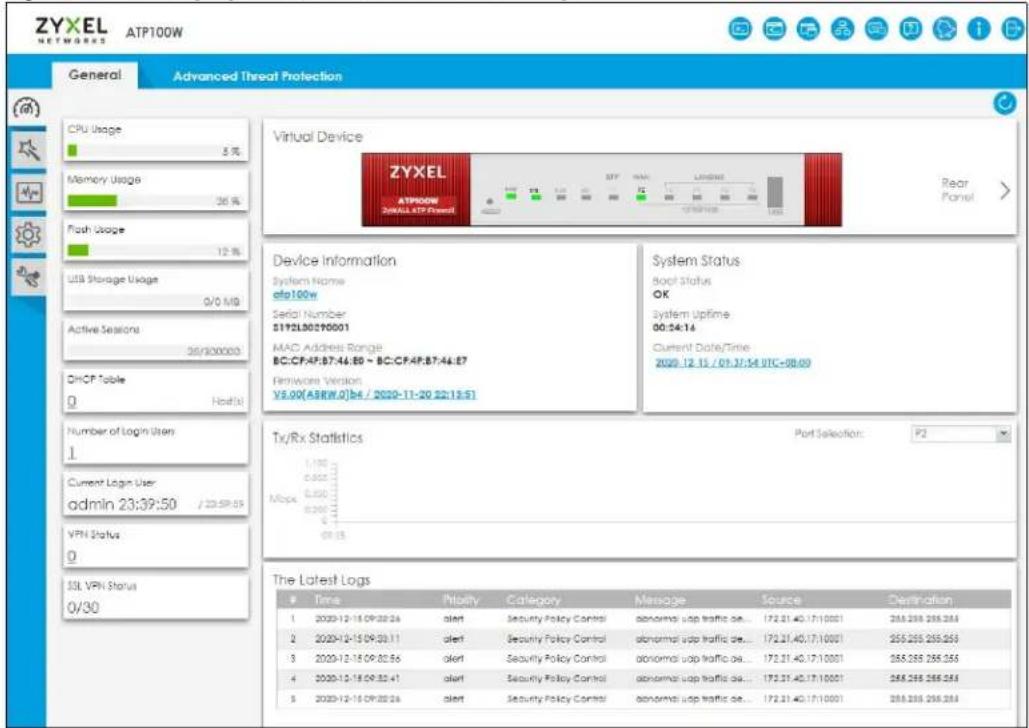1029x728 pixels.
Task: Click the Memory Usage progress bar
Action: pyautogui.click(x=156, y=201)
